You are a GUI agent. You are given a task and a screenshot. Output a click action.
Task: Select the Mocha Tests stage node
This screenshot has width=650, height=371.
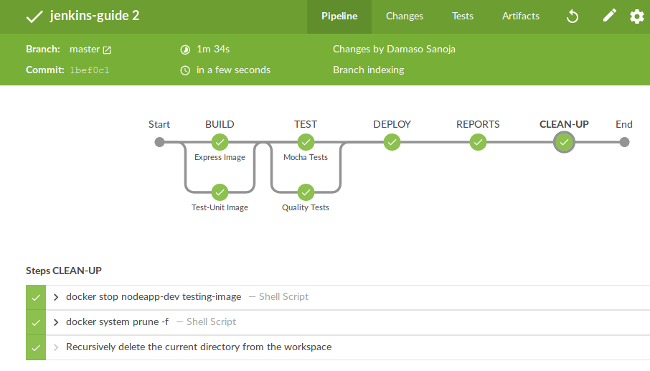306,142
